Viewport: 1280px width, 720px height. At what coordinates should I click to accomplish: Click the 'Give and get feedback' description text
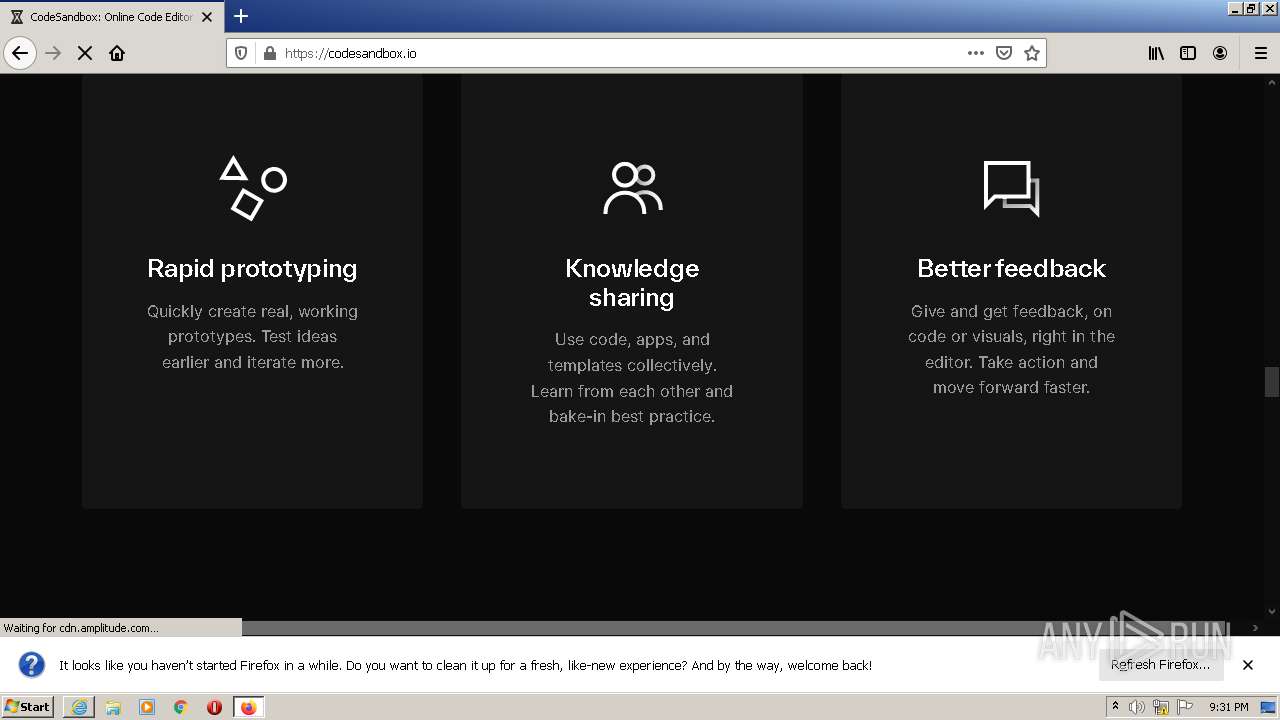1011,349
